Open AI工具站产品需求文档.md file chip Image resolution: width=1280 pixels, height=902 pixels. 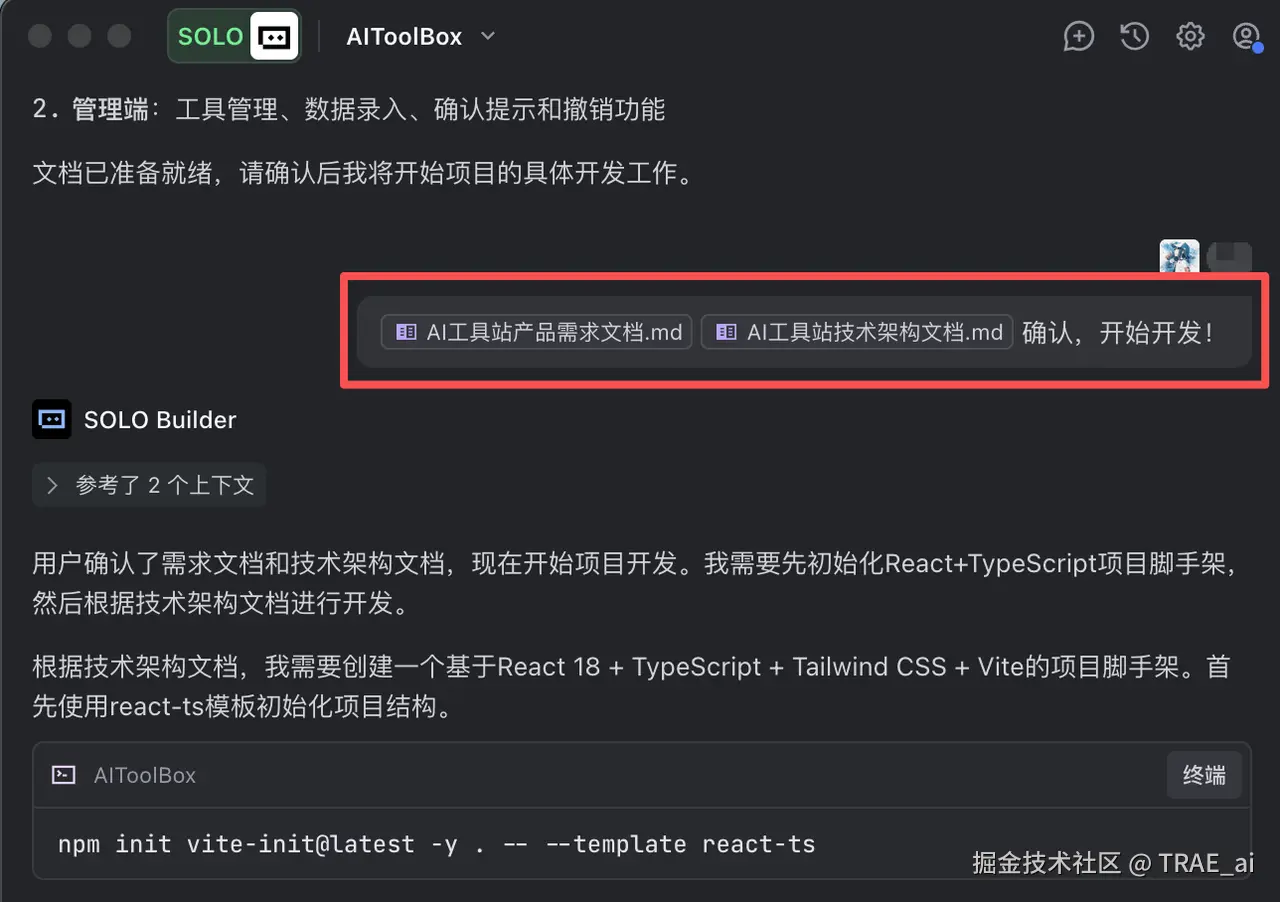pos(536,332)
